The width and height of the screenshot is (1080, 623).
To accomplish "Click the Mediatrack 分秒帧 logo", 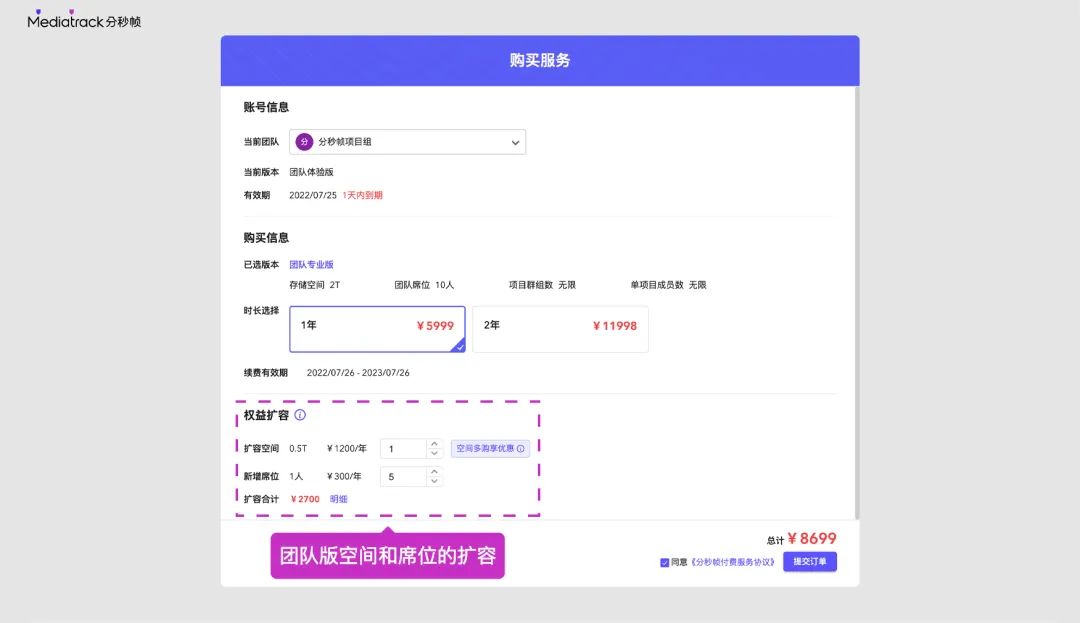I will click(x=84, y=20).
